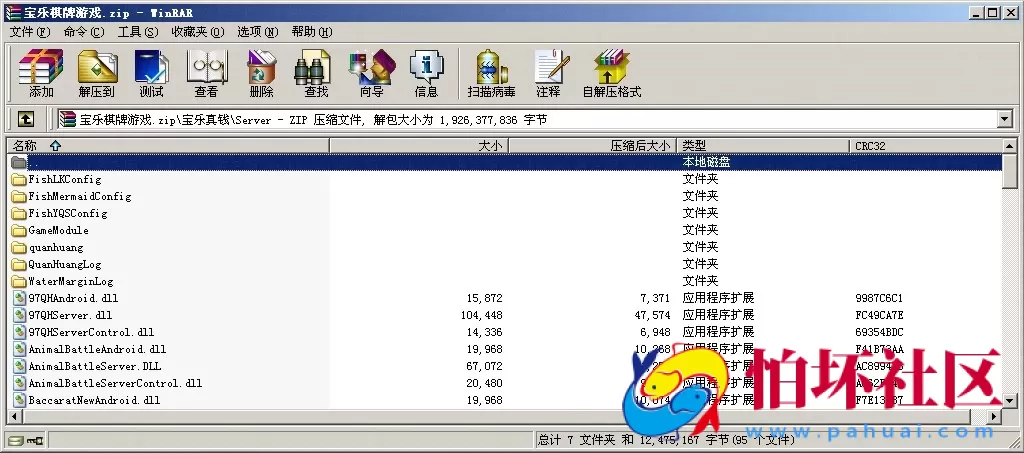The image size is (1024, 453).
Task: Open the 工具(S) menu
Action: [x=138, y=32]
